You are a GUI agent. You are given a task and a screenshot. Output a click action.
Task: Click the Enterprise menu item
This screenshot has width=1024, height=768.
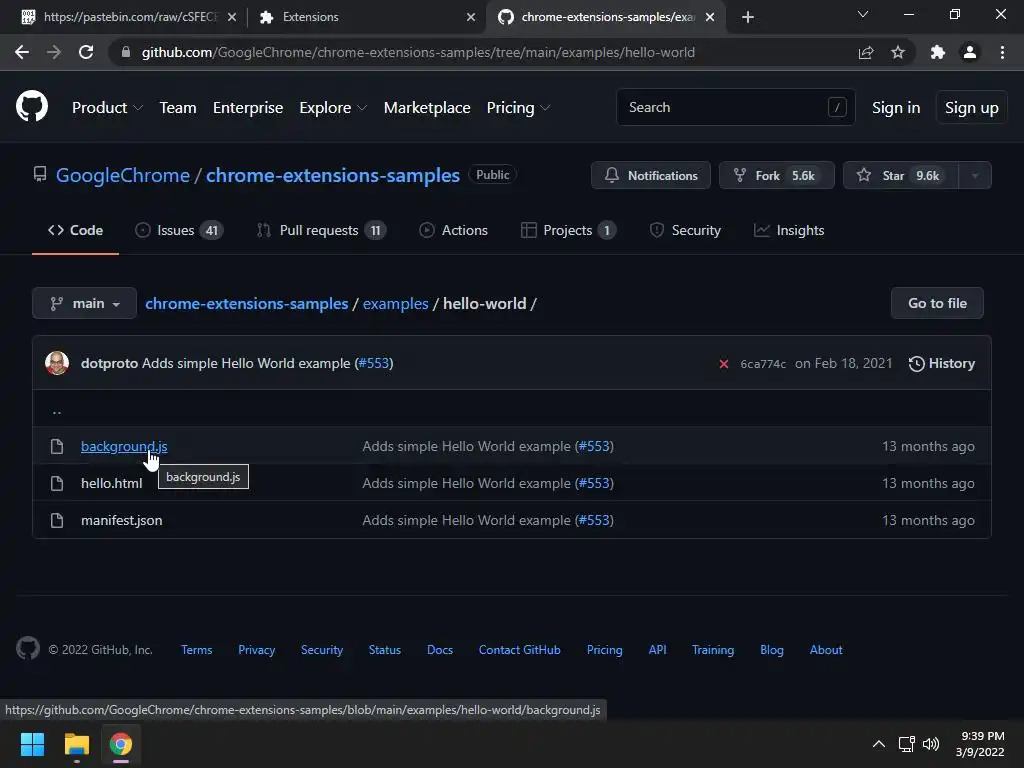pyautogui.click(x=248, y=108)
